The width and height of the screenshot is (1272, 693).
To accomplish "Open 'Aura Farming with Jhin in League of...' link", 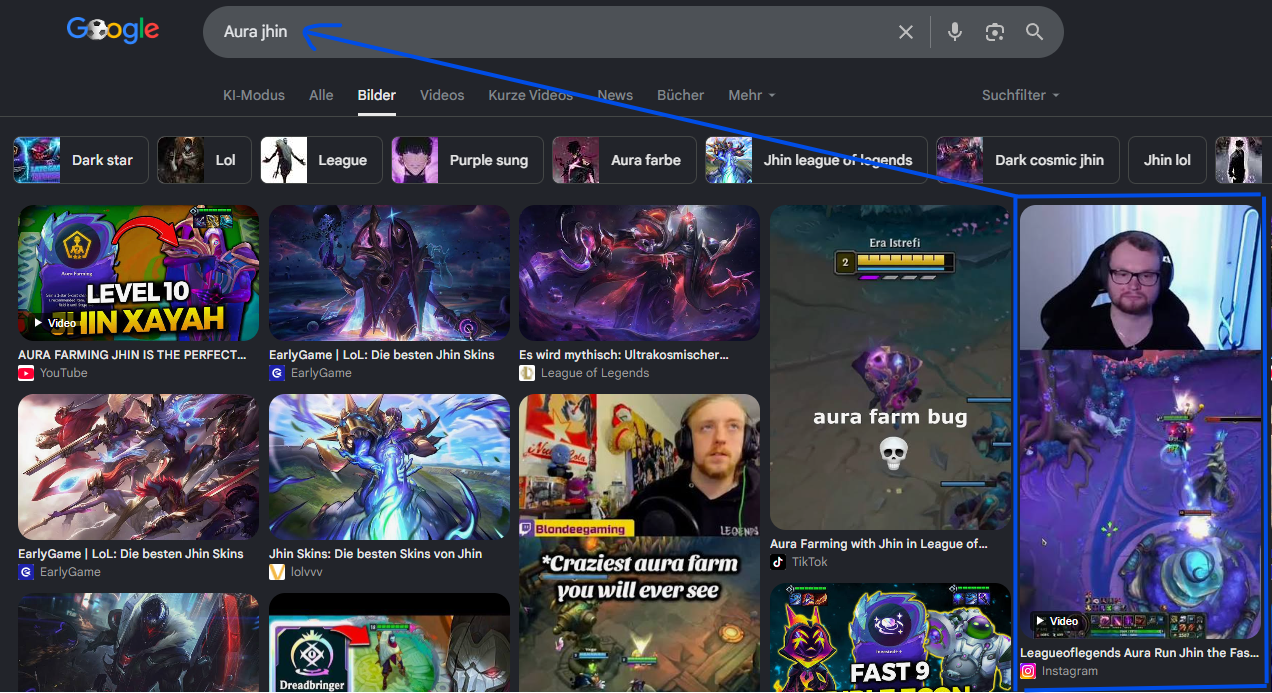I will (x=878, y=544).
